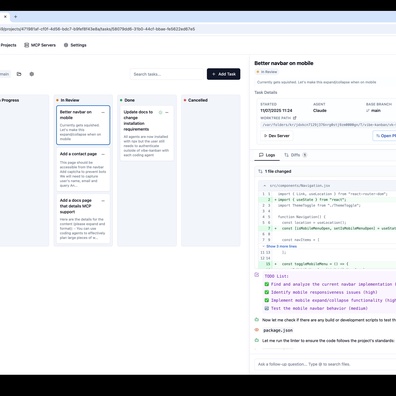Toggle 'Test the mobile navbar behavior' checkbox
396x396 pixels.
267,308
